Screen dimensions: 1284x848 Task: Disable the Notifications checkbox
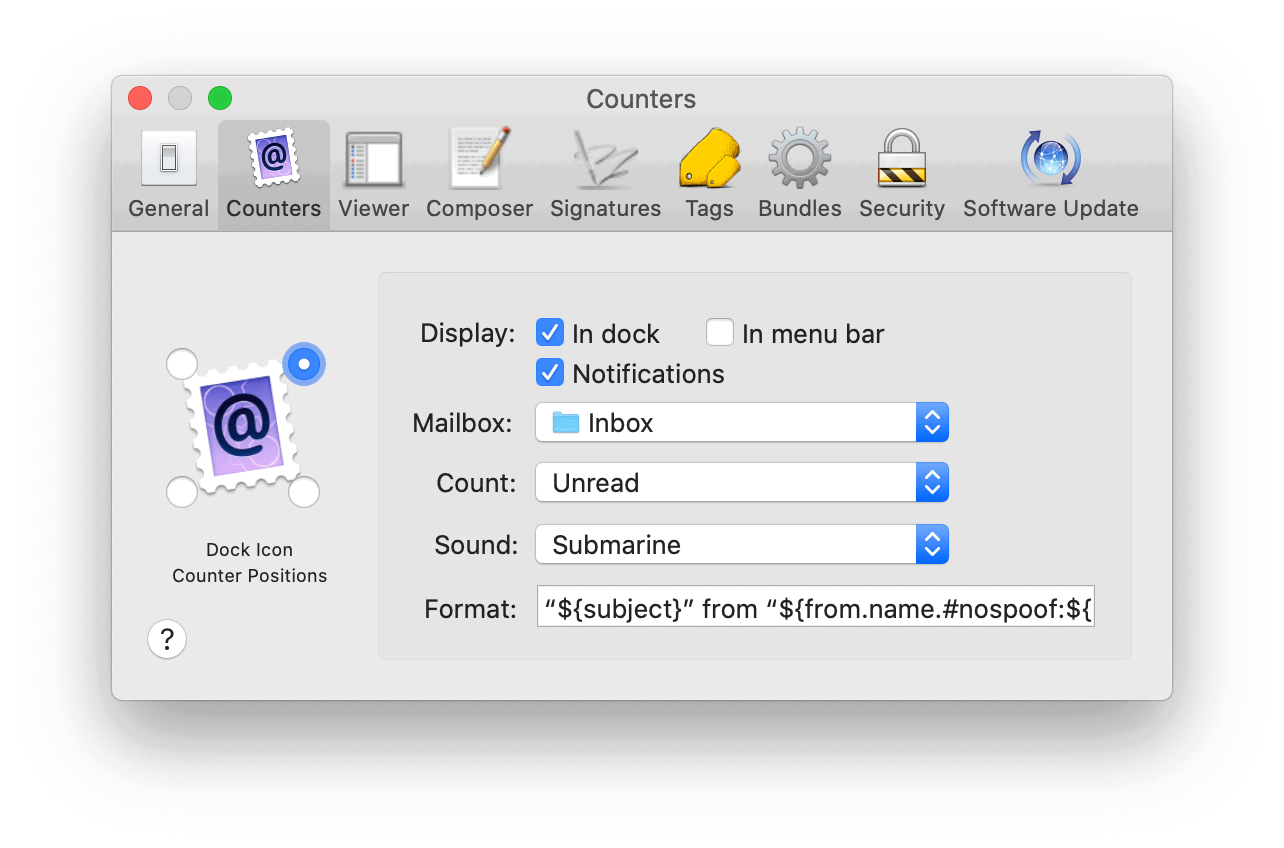[550, 373]
